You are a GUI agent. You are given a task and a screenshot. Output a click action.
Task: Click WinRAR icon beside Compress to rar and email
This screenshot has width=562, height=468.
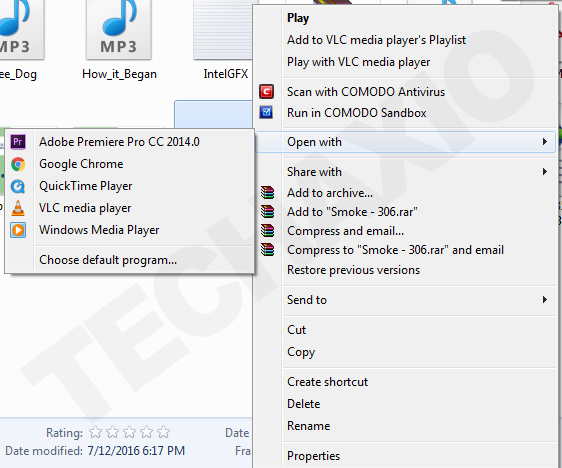click(267, 249)
